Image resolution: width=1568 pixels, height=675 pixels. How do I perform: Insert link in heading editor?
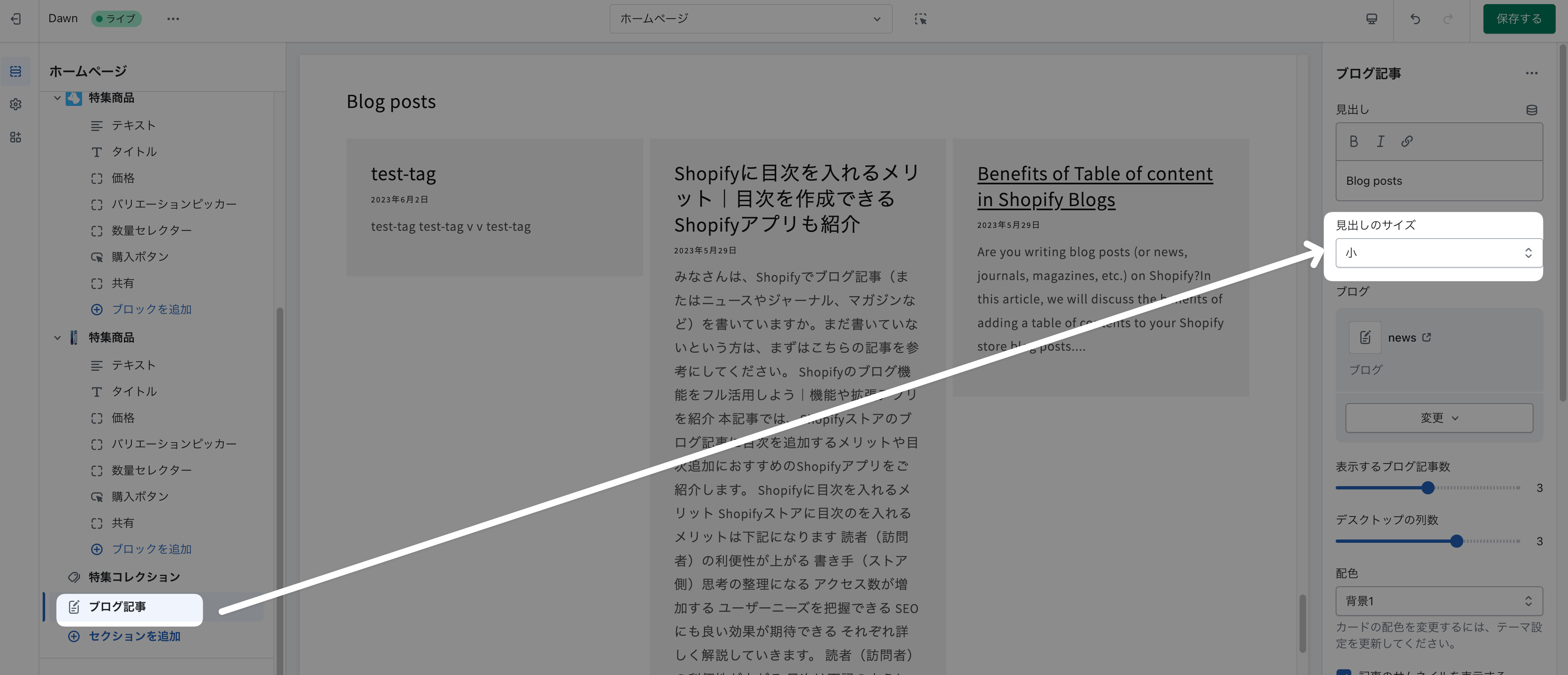point(1407,141)
